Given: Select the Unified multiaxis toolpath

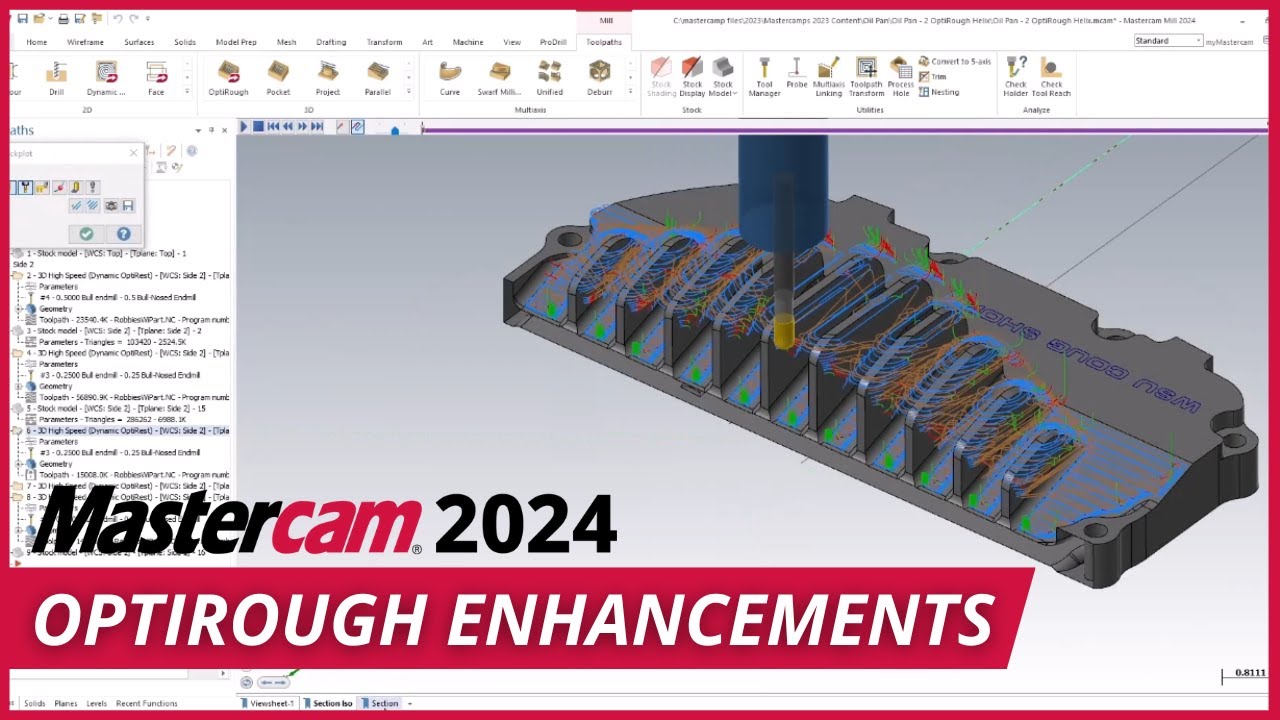Looking at the screenshot, I should pos(550,78).
